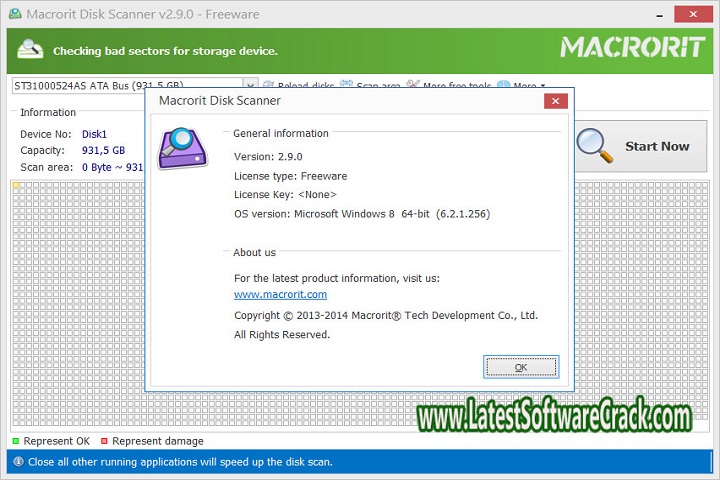Open More free tools

(449, 85)
